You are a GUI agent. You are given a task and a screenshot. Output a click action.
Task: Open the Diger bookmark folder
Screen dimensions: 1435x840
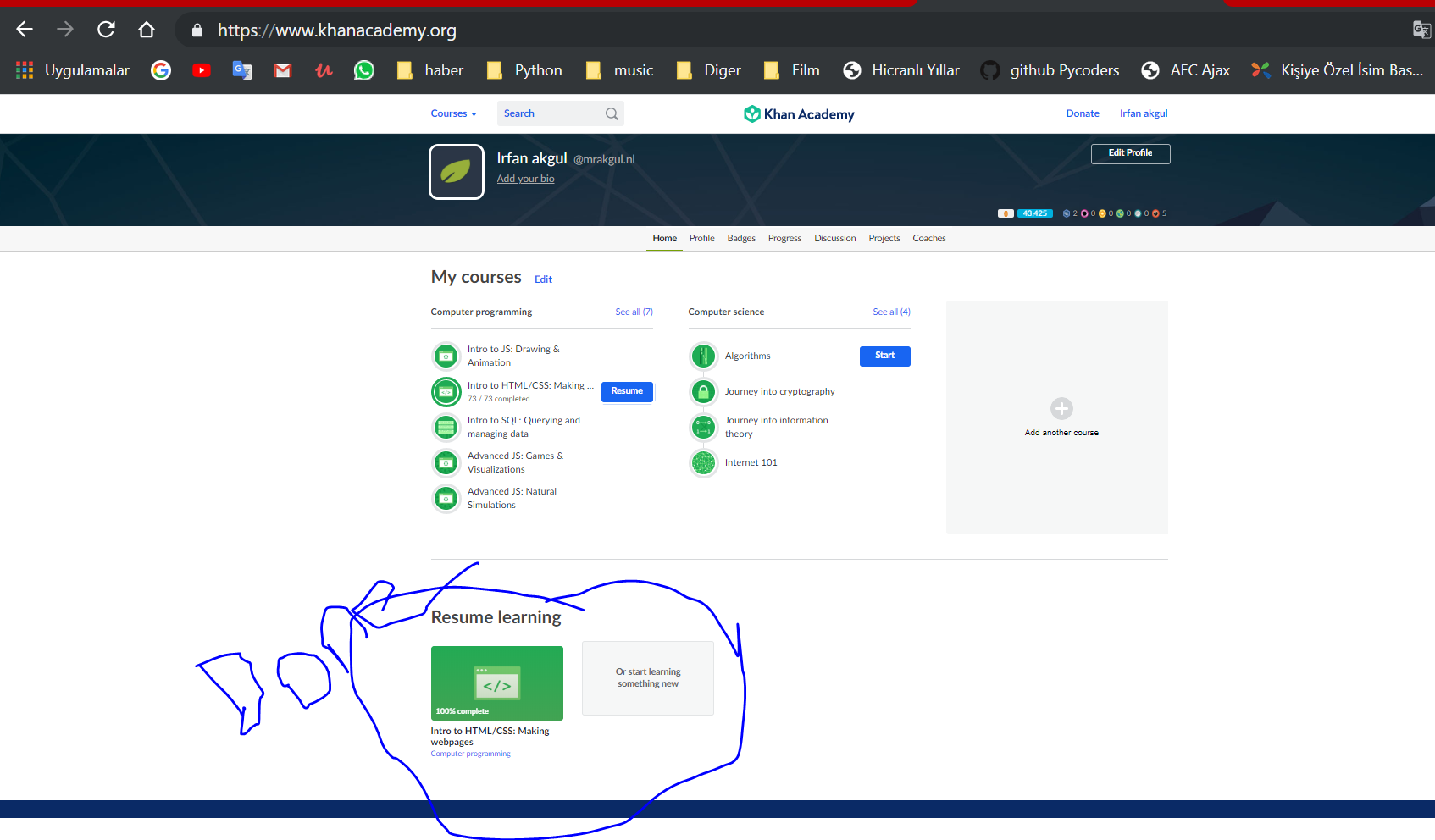[x=708, y=70]
